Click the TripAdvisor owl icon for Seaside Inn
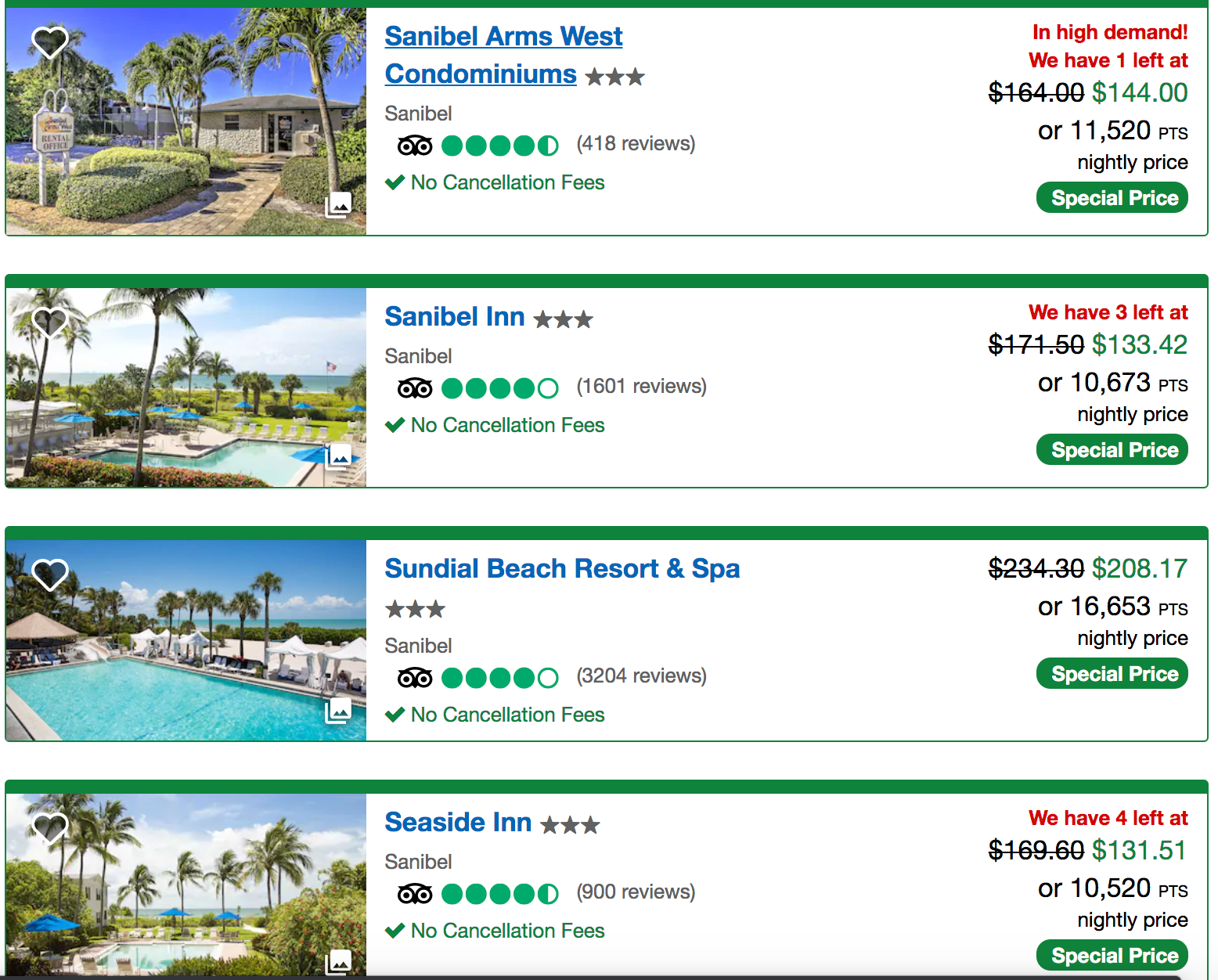The height and width of the screenshot is (980, 1218). (x=415, y=892)
